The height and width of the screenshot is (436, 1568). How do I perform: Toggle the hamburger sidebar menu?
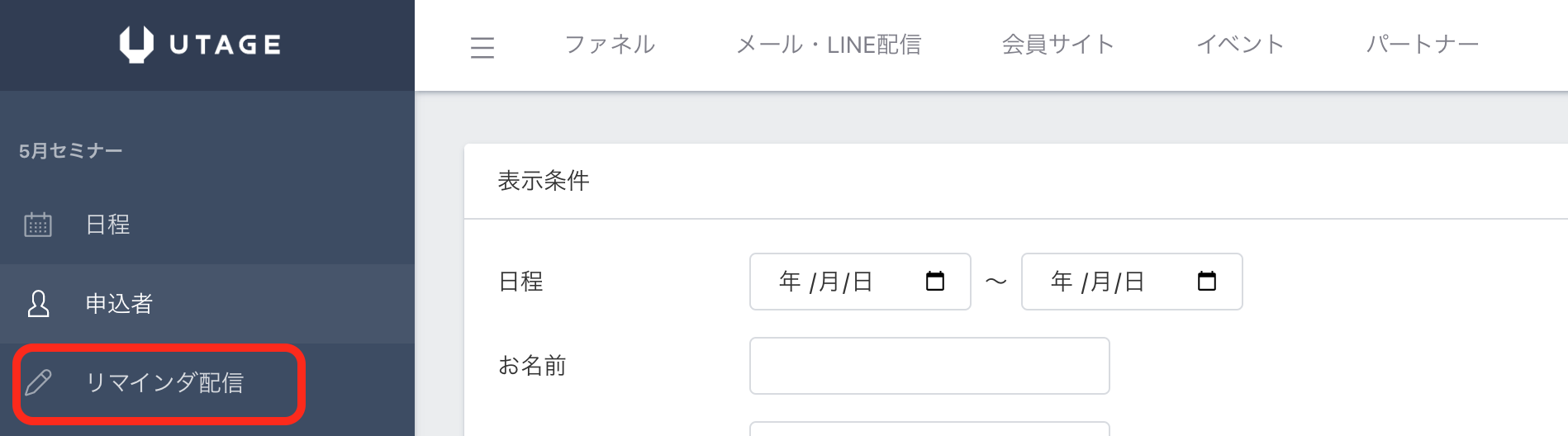click(x=482, y=47)
